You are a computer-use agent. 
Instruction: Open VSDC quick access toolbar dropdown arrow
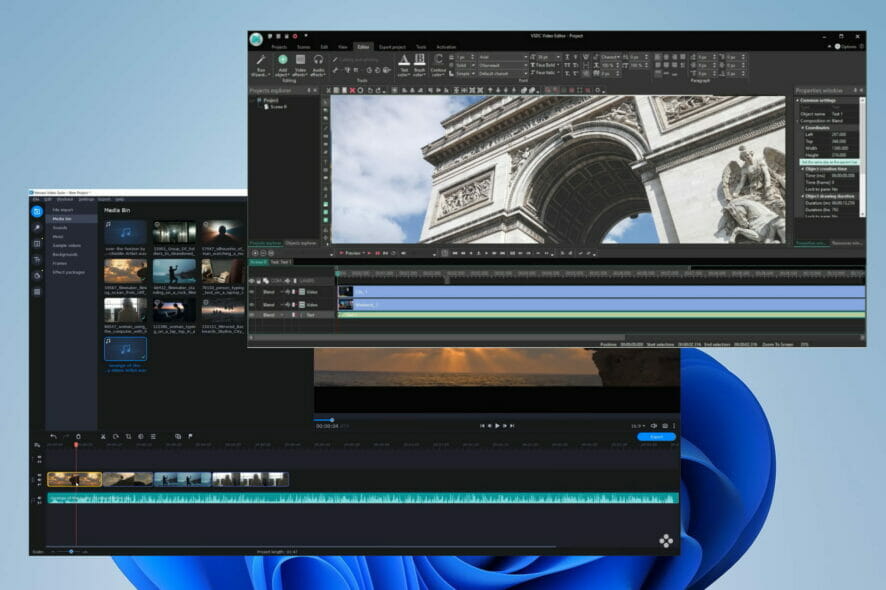click(x=306, y=36)
